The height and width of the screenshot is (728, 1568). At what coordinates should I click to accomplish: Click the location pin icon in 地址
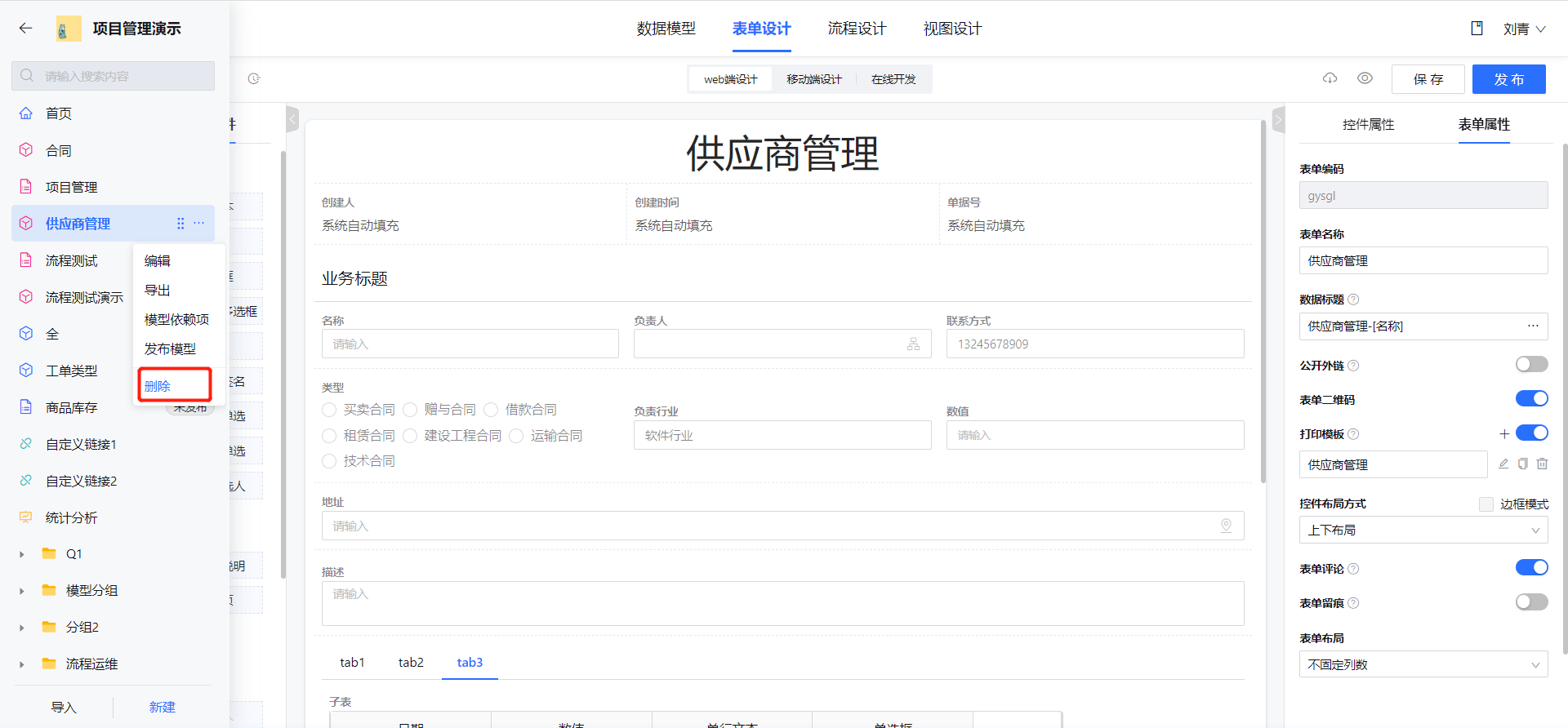tap(1226, 526)
